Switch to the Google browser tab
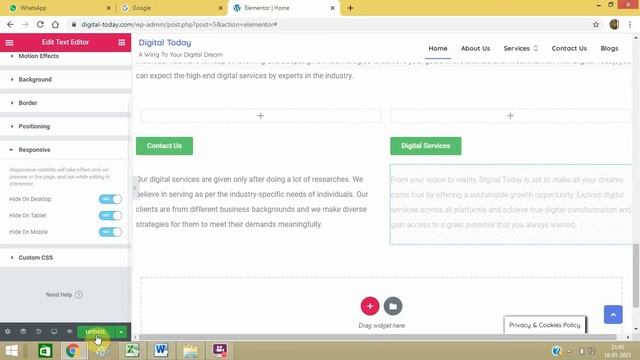 point(171,8)
